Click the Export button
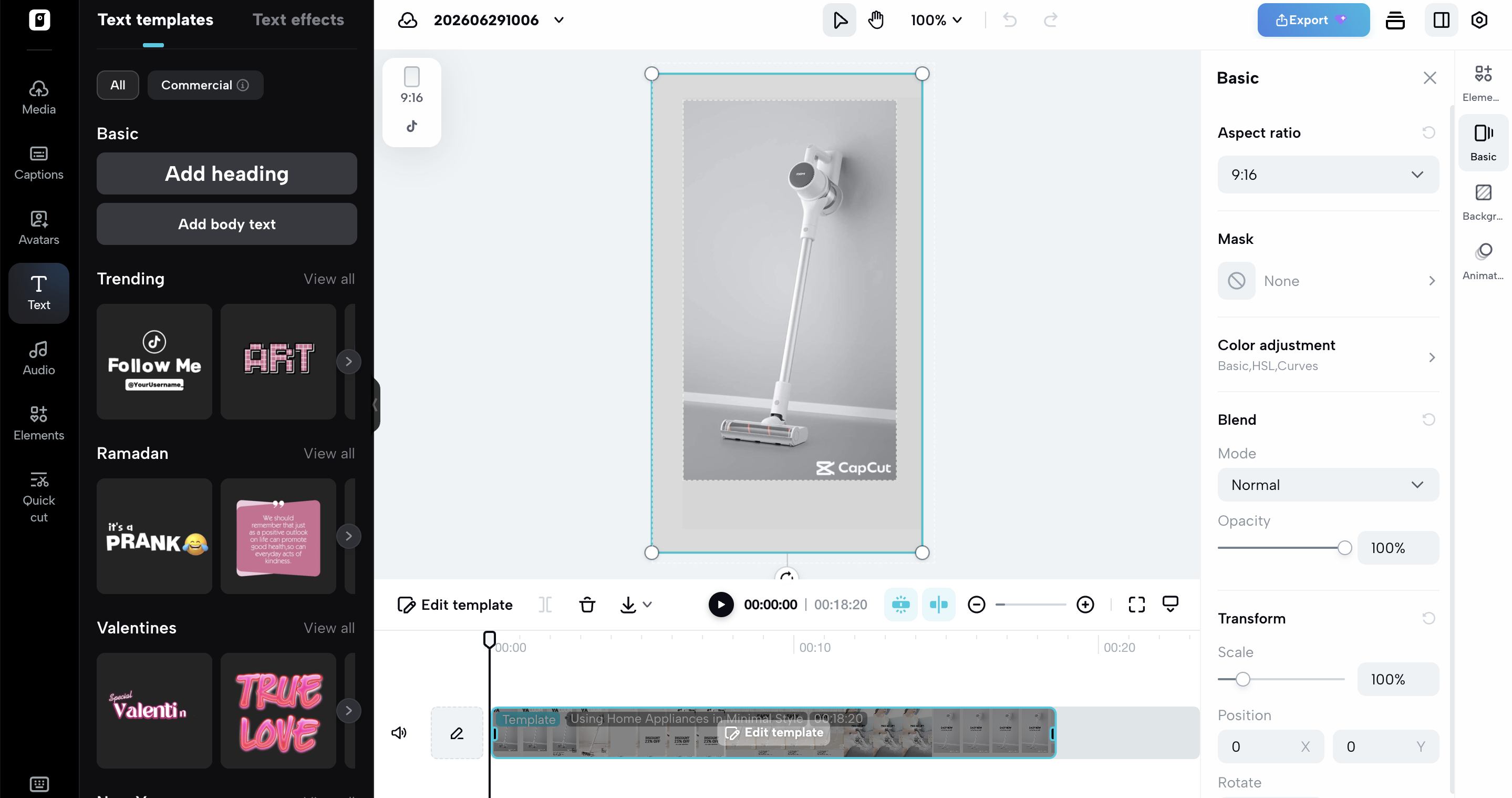The width and height of the screenshot is (1512, 798). (1313, 20)
